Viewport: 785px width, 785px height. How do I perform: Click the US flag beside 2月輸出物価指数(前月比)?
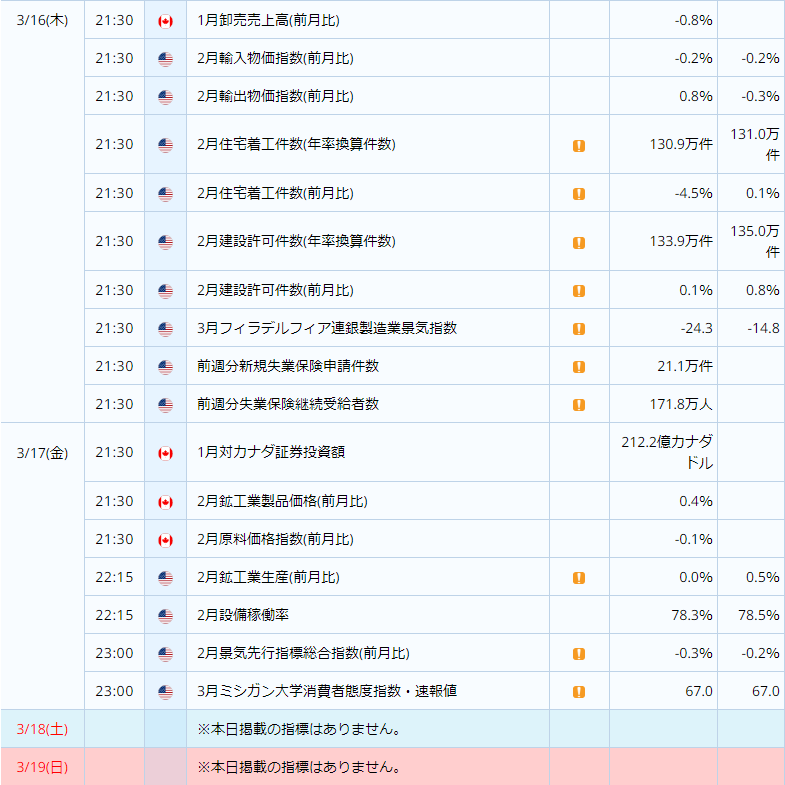pos(165,97)
